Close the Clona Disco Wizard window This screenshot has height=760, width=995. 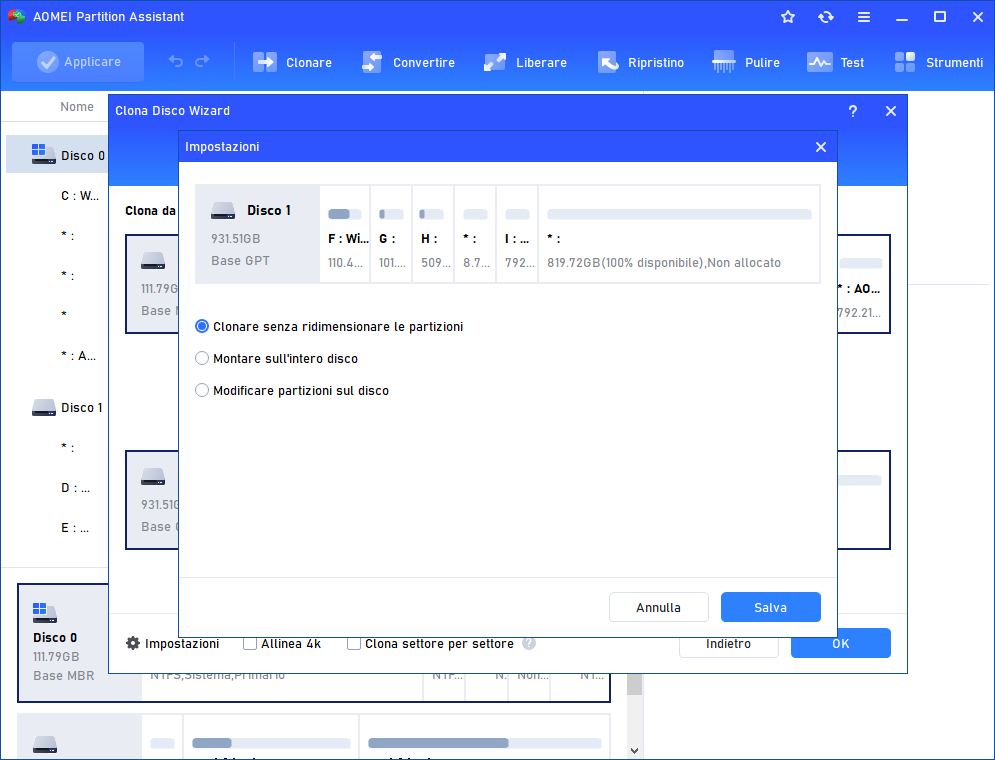(x=891, y=111)
